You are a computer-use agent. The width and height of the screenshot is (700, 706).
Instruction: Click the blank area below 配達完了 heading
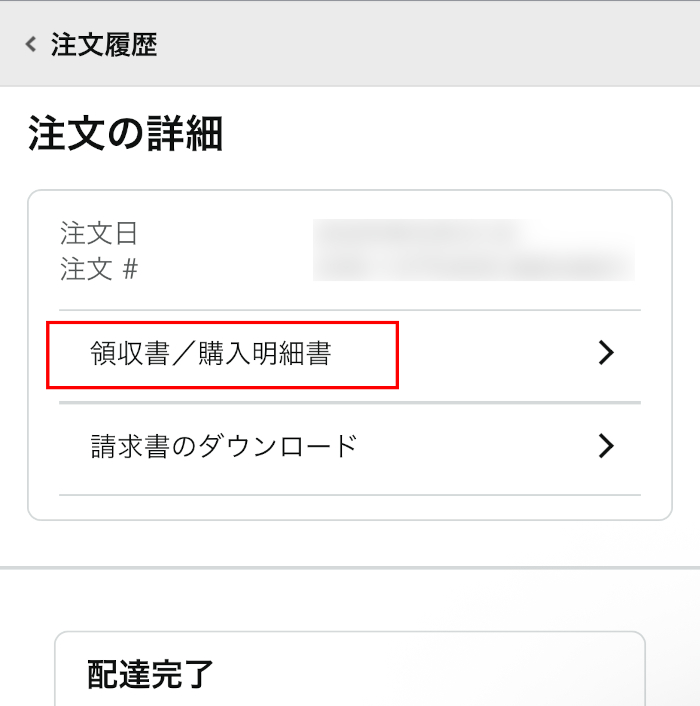(350, 699)
